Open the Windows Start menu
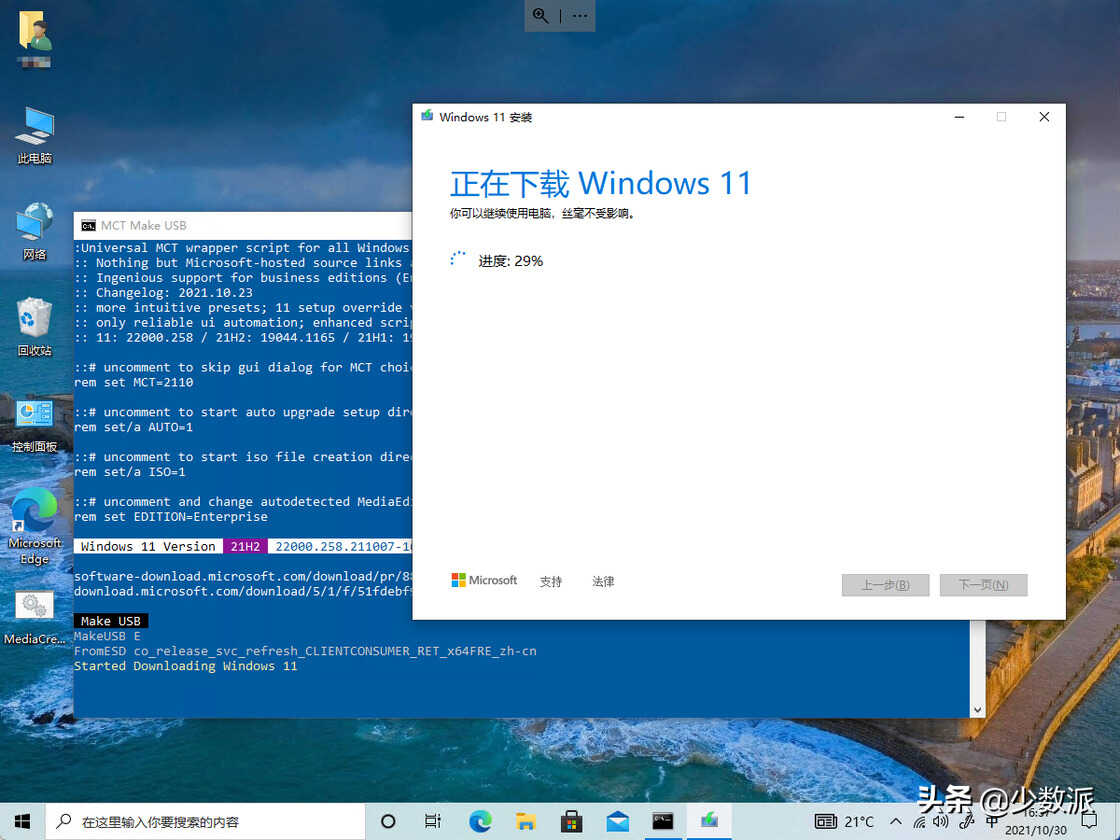1120x840 pixels. coord(22,821)
